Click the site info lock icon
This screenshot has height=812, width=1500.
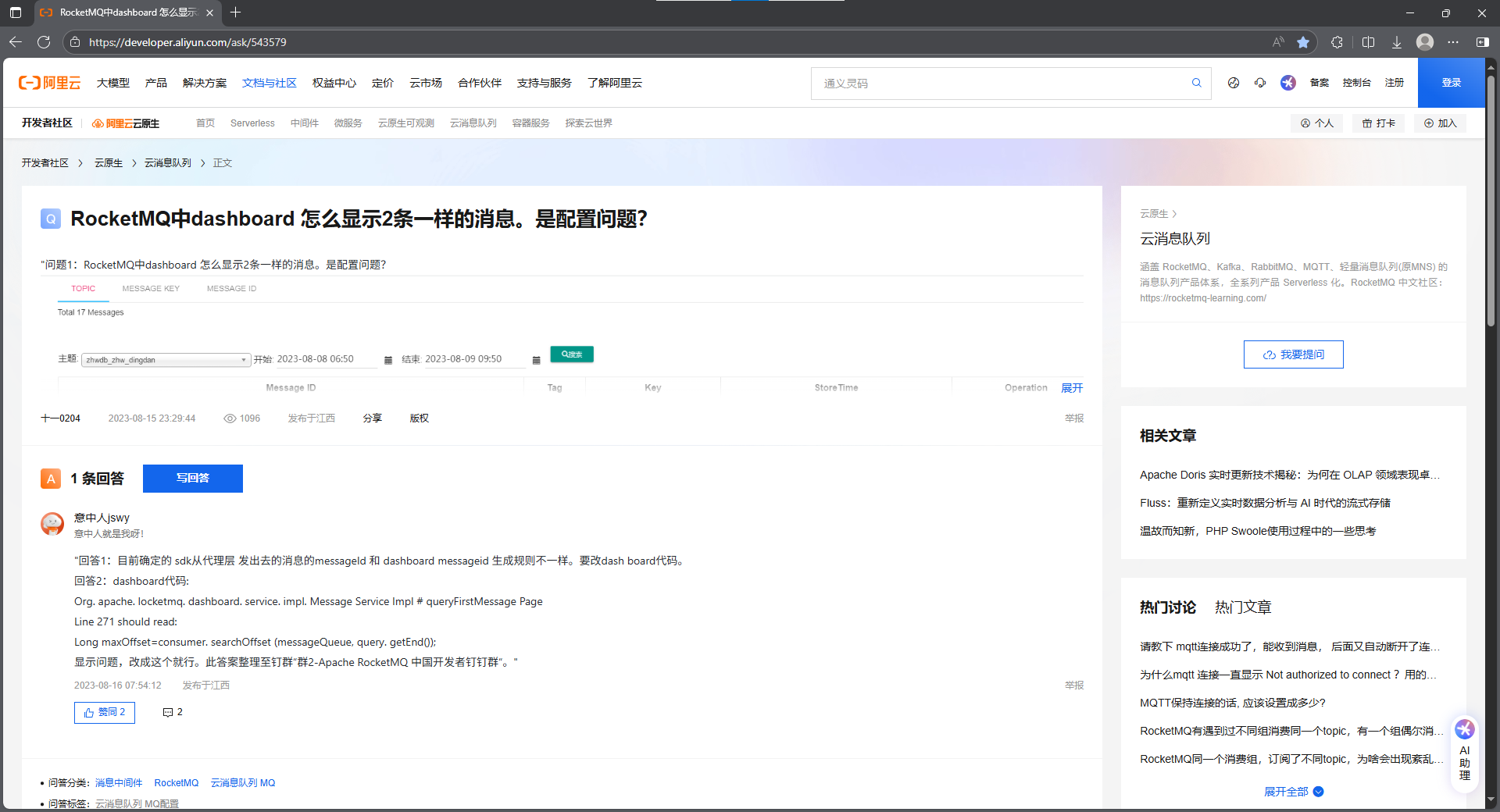(75, 42)
